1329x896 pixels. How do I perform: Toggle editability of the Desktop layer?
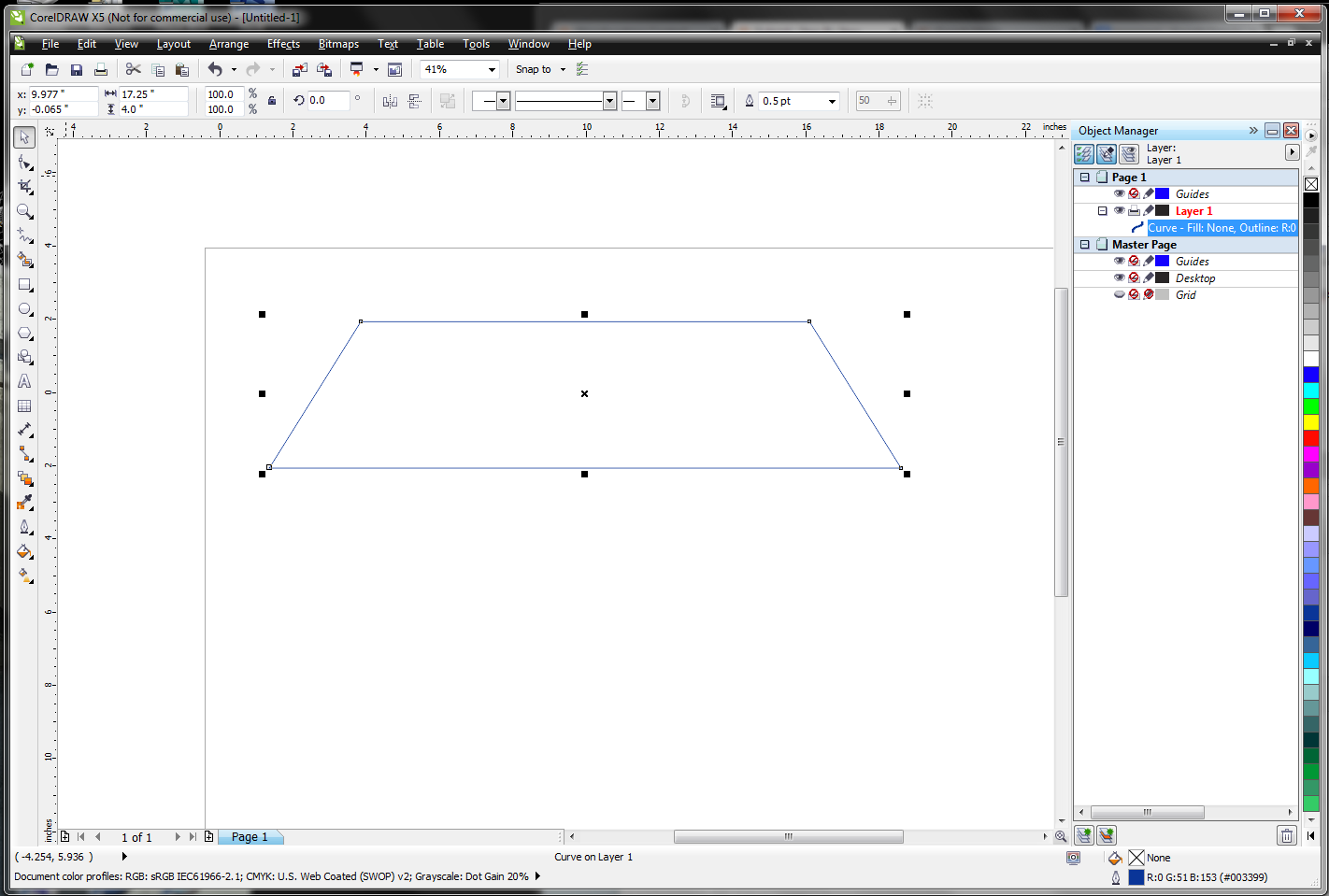tap(1149, 278)
